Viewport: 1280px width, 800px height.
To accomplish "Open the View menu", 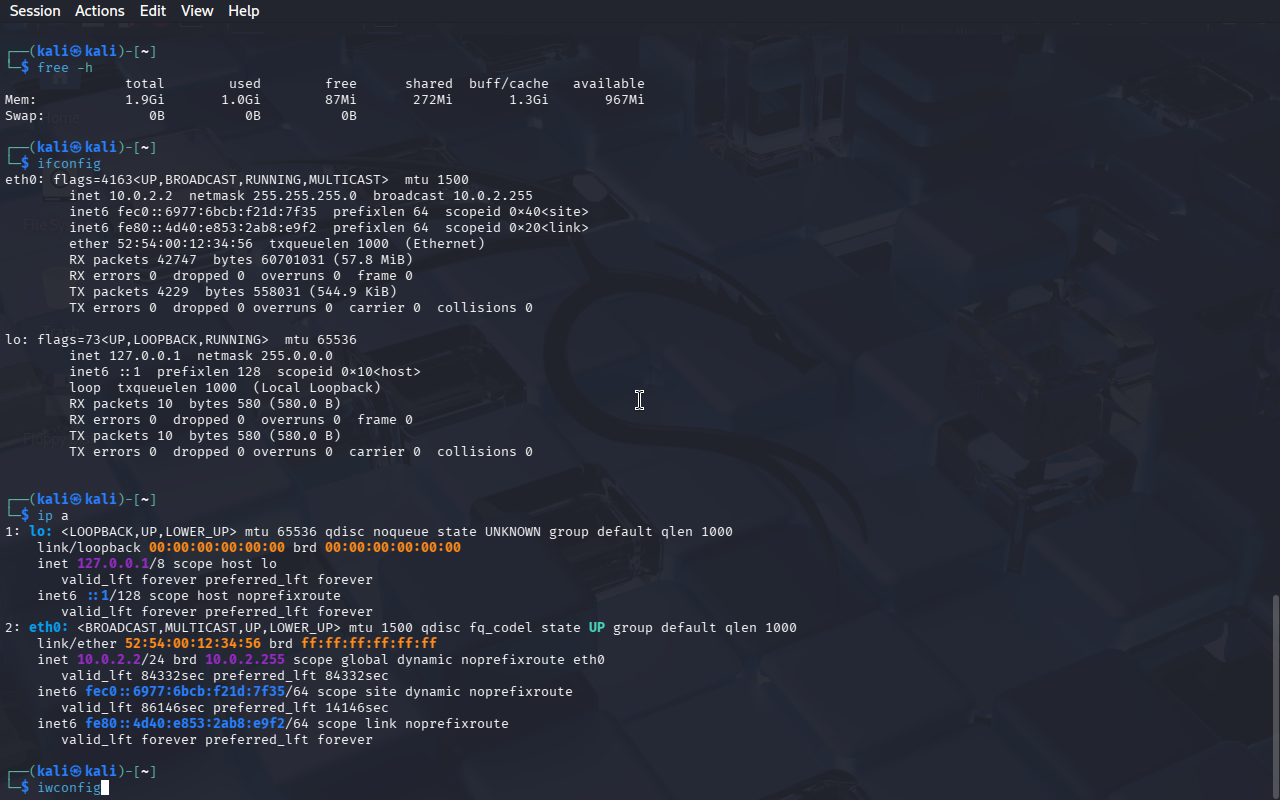I will point(197,11).
